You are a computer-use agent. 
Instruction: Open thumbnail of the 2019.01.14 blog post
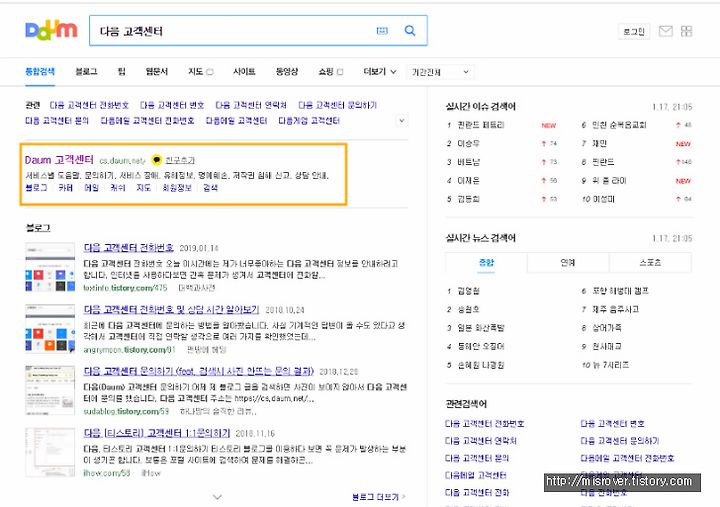pos(50,267)
